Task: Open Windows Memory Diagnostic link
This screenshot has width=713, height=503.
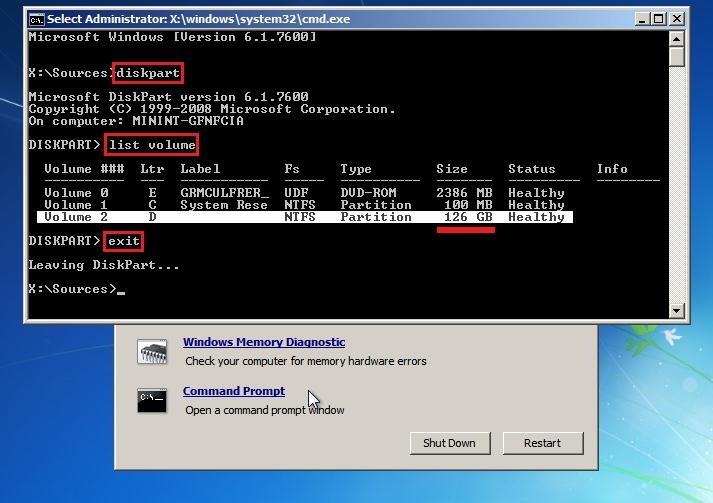Action: [263, 342]
